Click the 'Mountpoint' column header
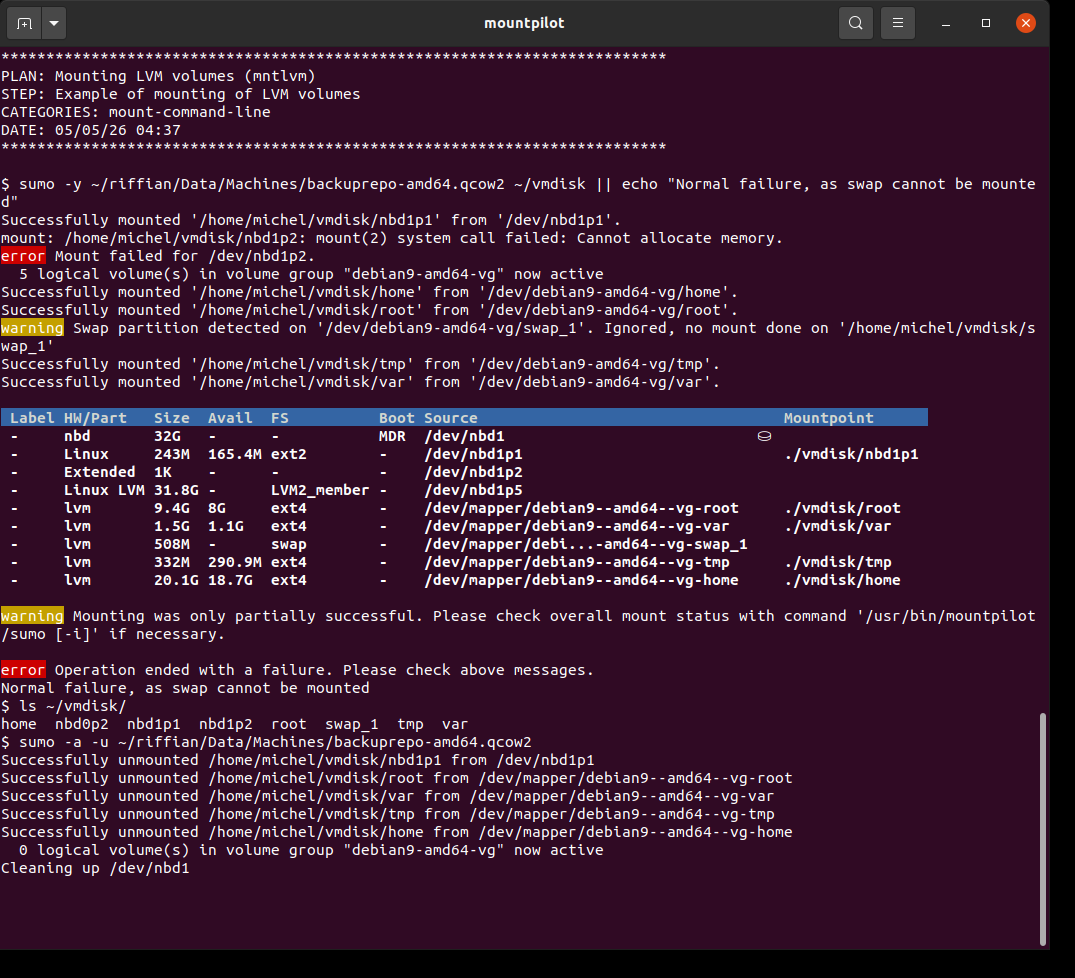The image size is (1075, 978). click(x=829, y=417)
